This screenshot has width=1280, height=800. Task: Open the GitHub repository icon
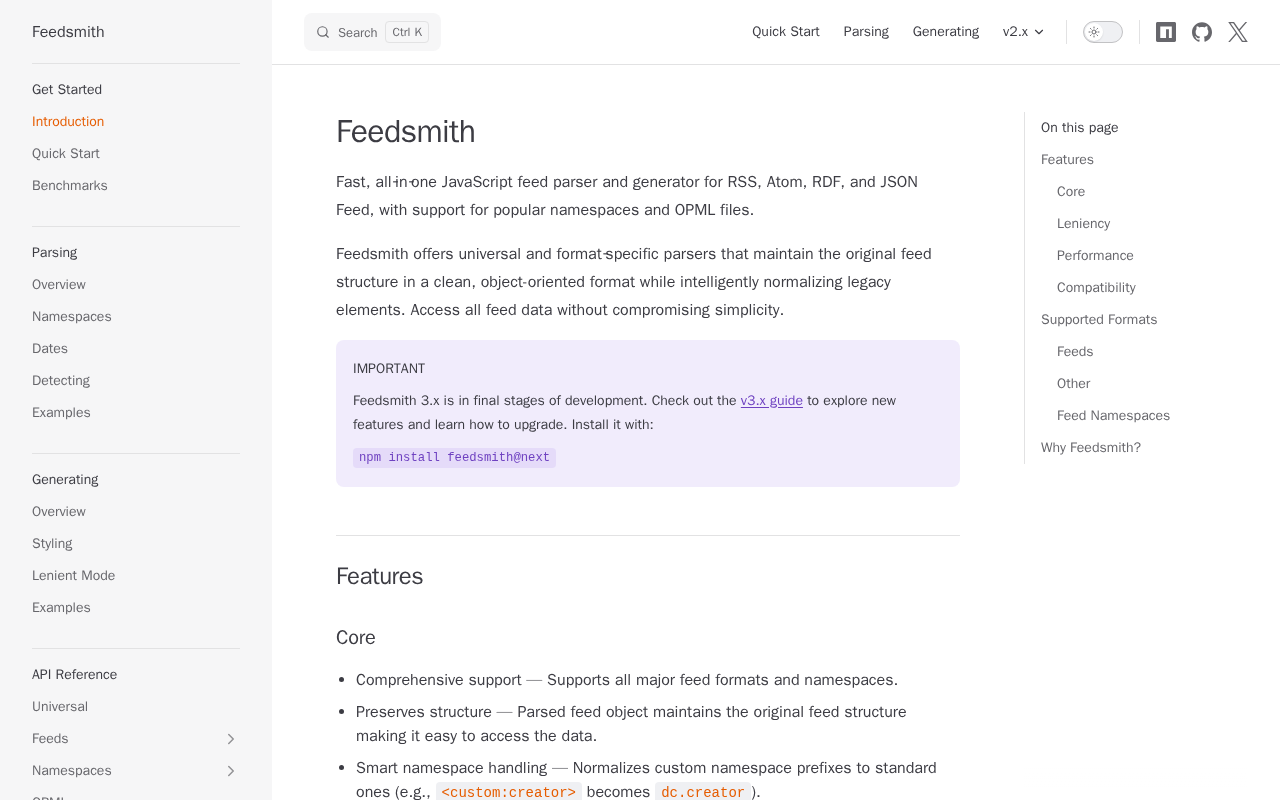point(1202,32)
